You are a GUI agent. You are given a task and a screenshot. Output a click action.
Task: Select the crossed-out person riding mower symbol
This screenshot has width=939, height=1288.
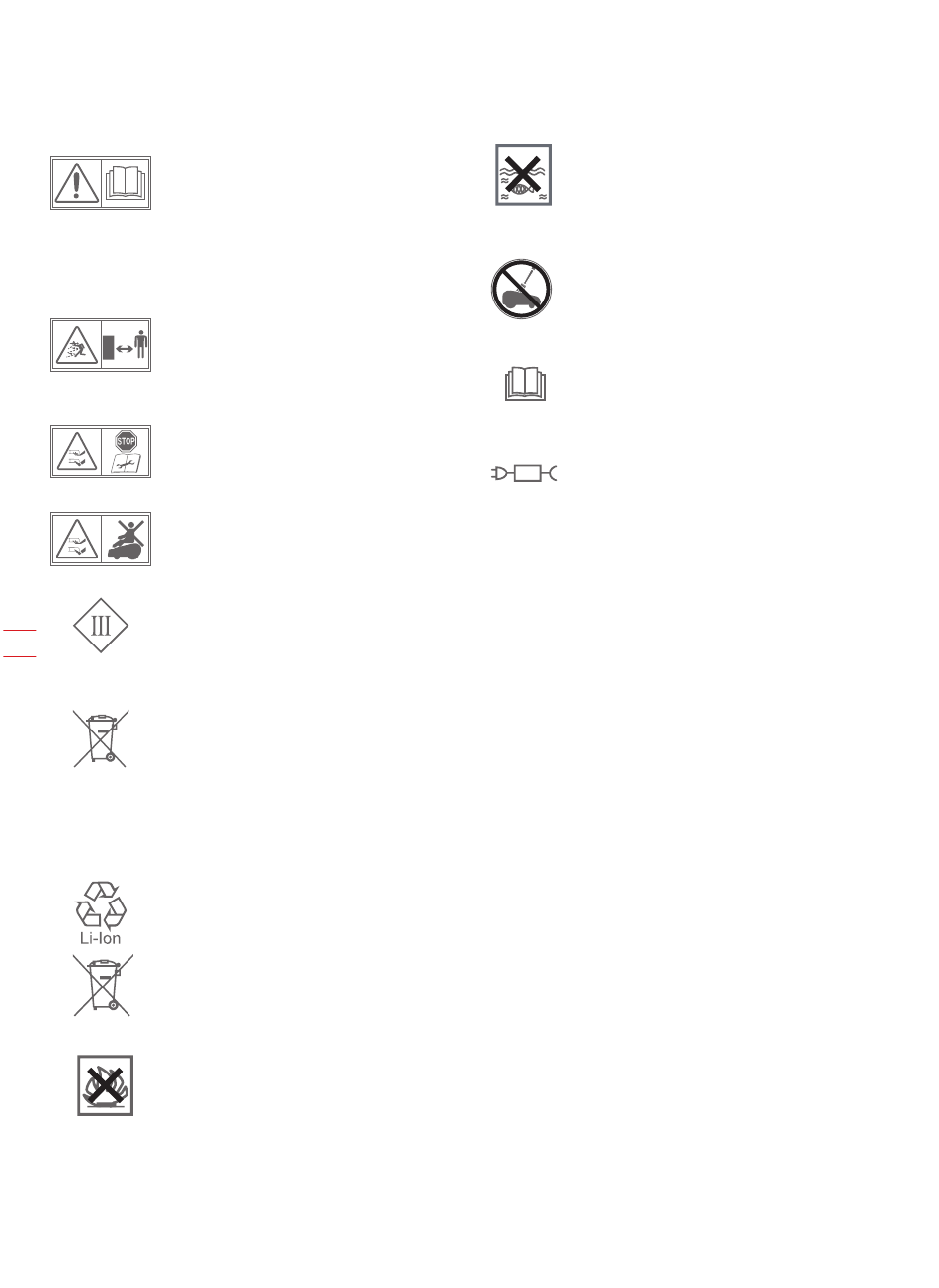pyautogui.click(x=126, y=539)
